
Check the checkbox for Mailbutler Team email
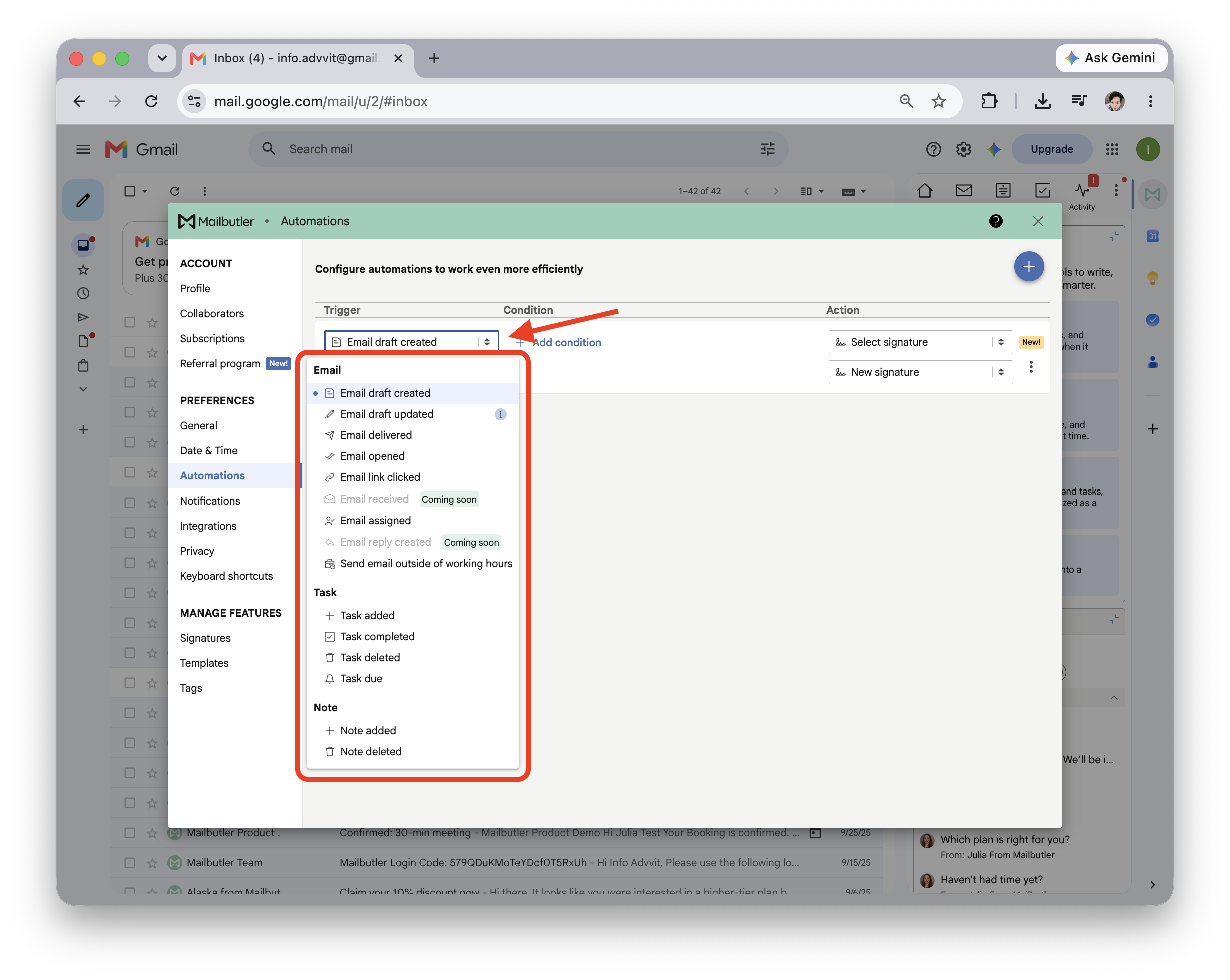(130, 862)
